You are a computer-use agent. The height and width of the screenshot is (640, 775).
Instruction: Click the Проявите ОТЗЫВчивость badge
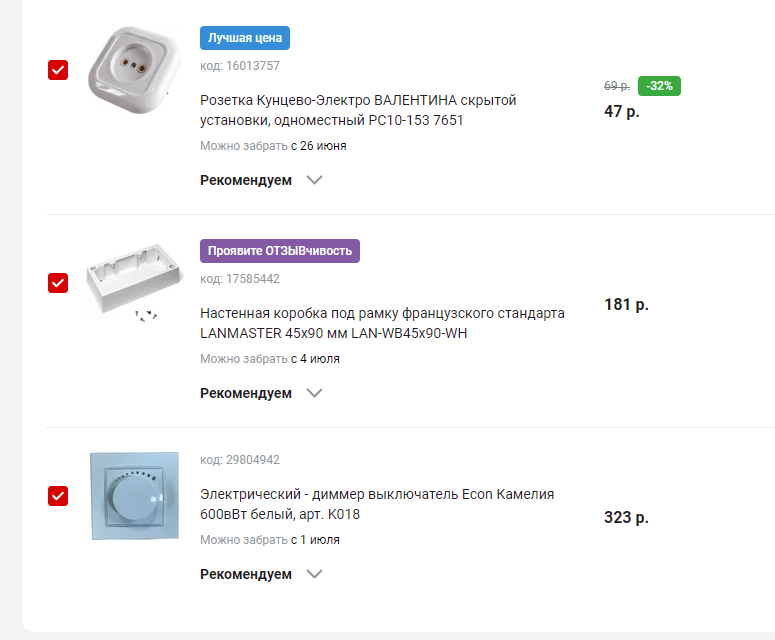[280, 251]
